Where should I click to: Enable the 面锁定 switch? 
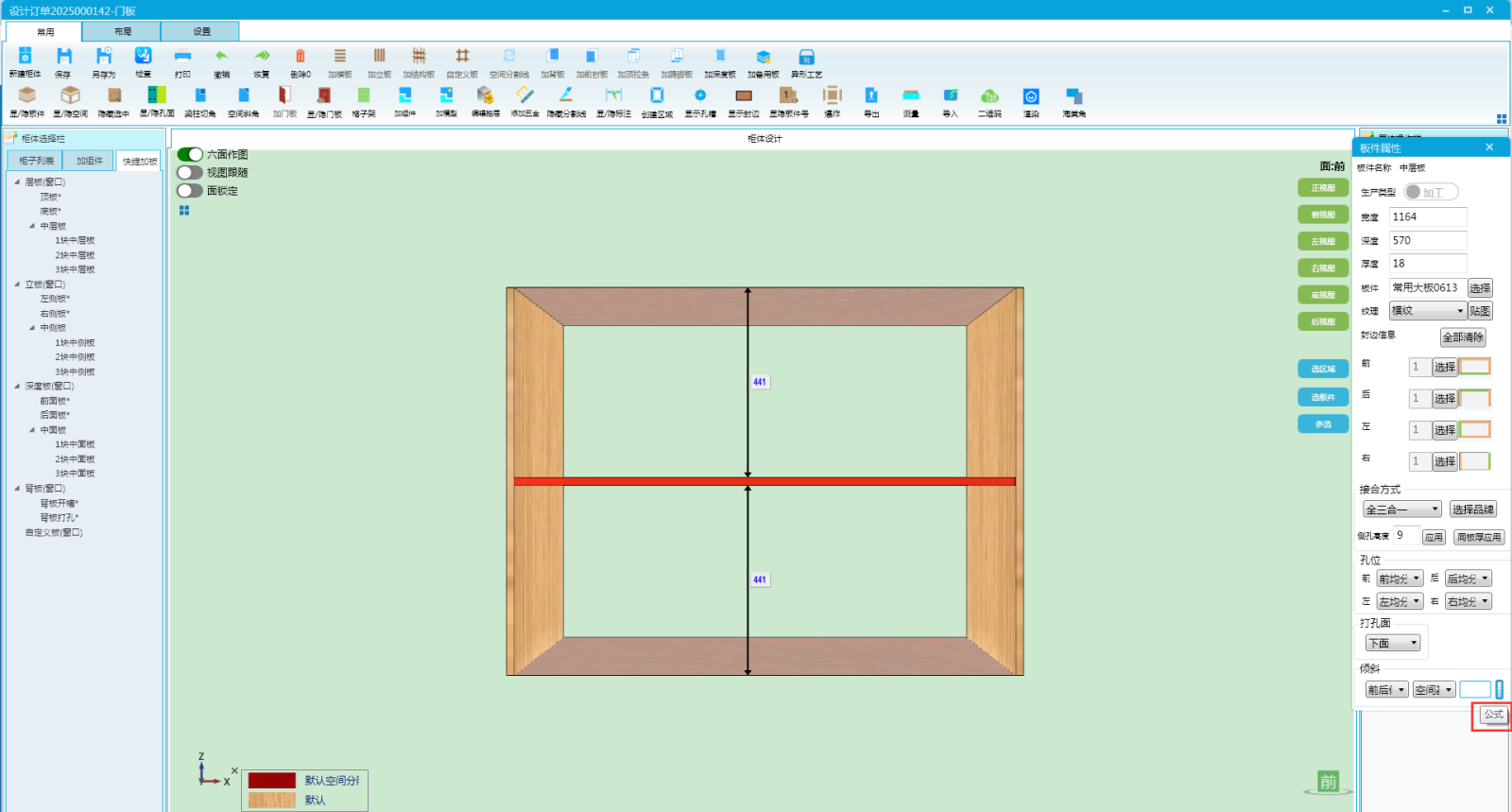click(190, 190)
